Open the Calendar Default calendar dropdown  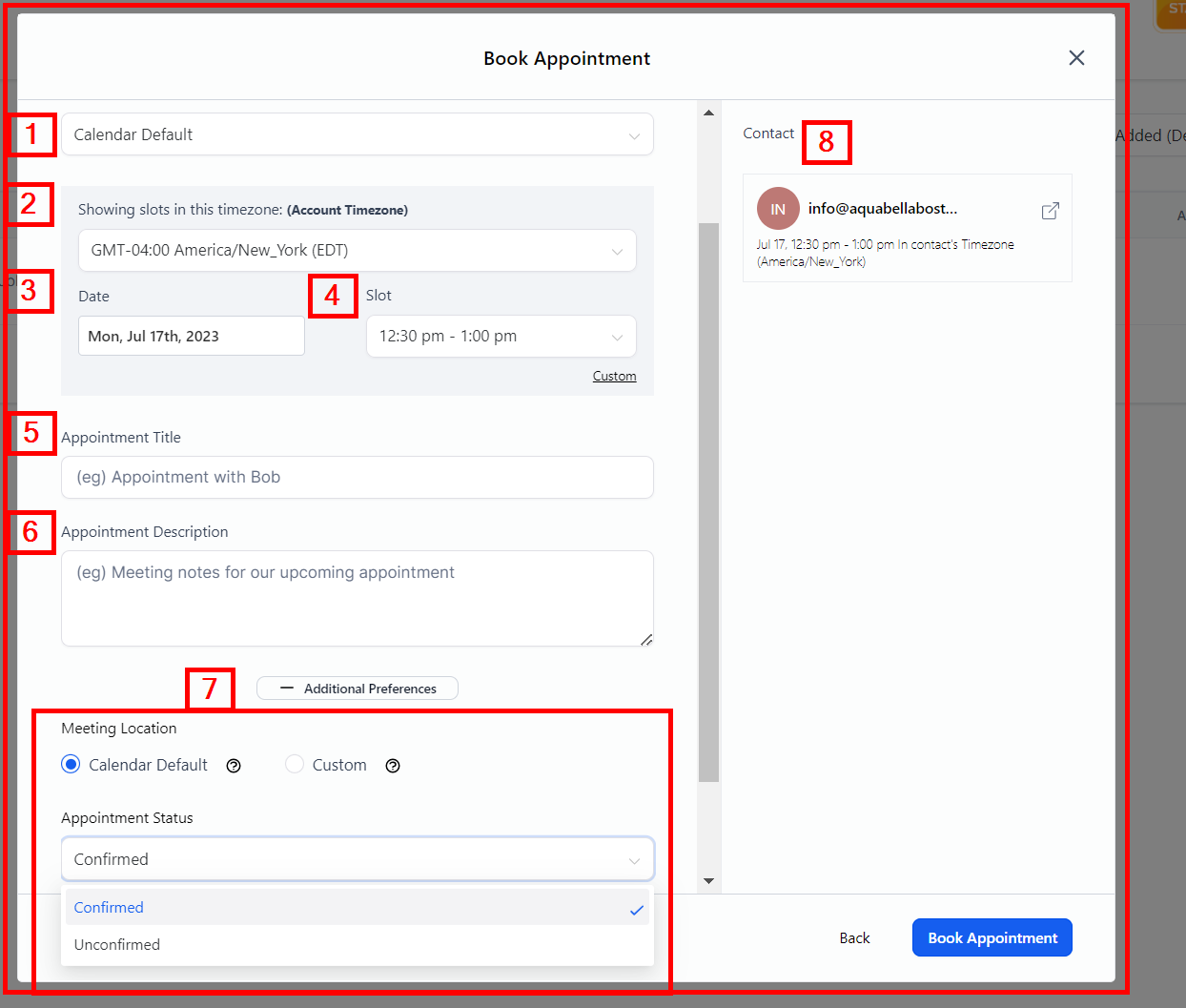coord(358,134)
